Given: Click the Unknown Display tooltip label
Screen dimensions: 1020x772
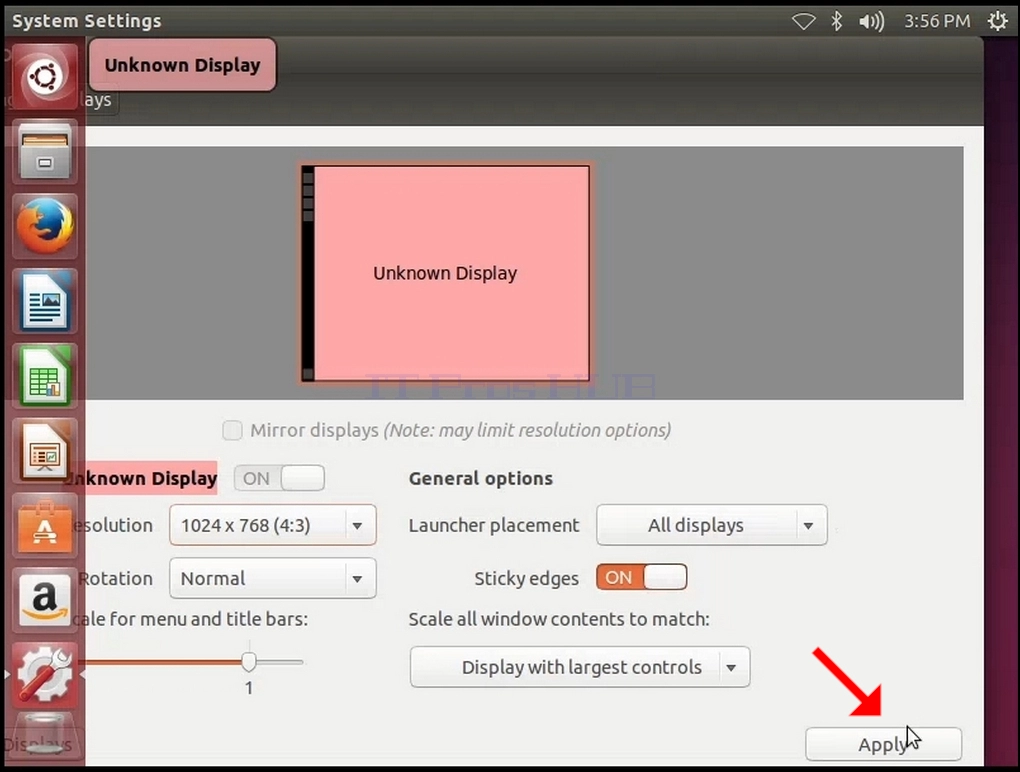Looking at the screenshot, I should pos(182,65).
